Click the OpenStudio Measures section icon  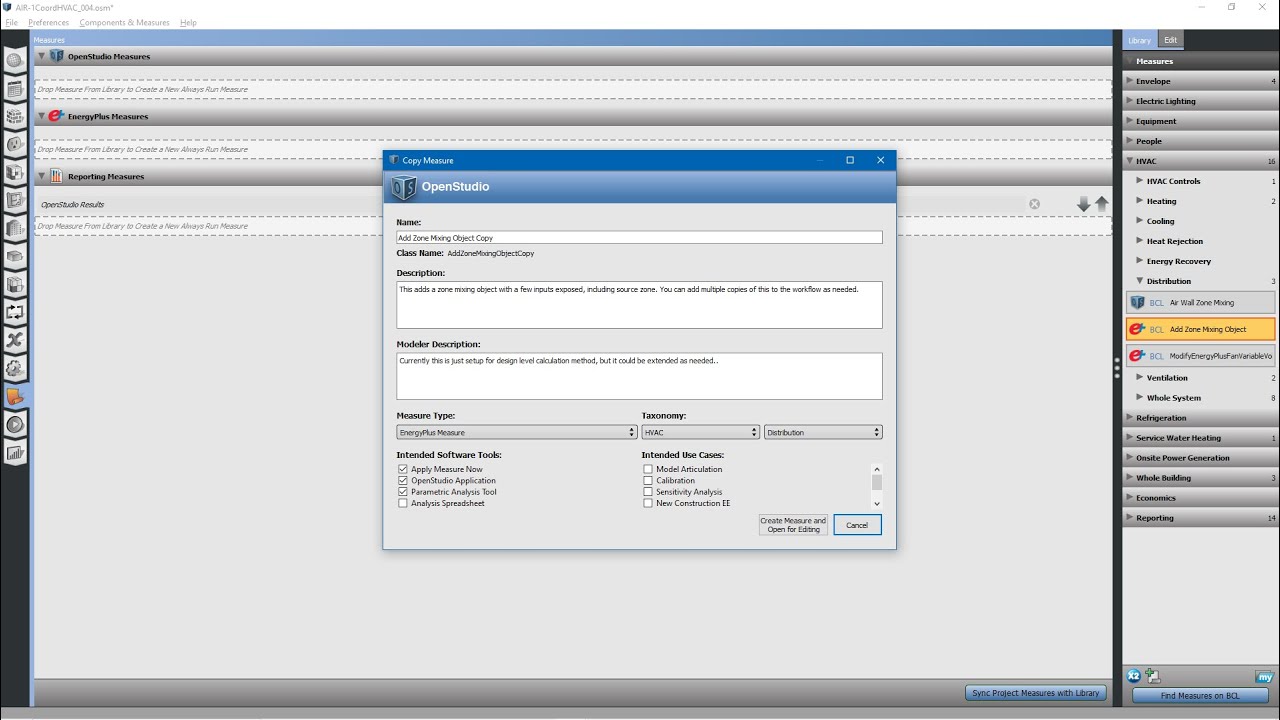57,56
